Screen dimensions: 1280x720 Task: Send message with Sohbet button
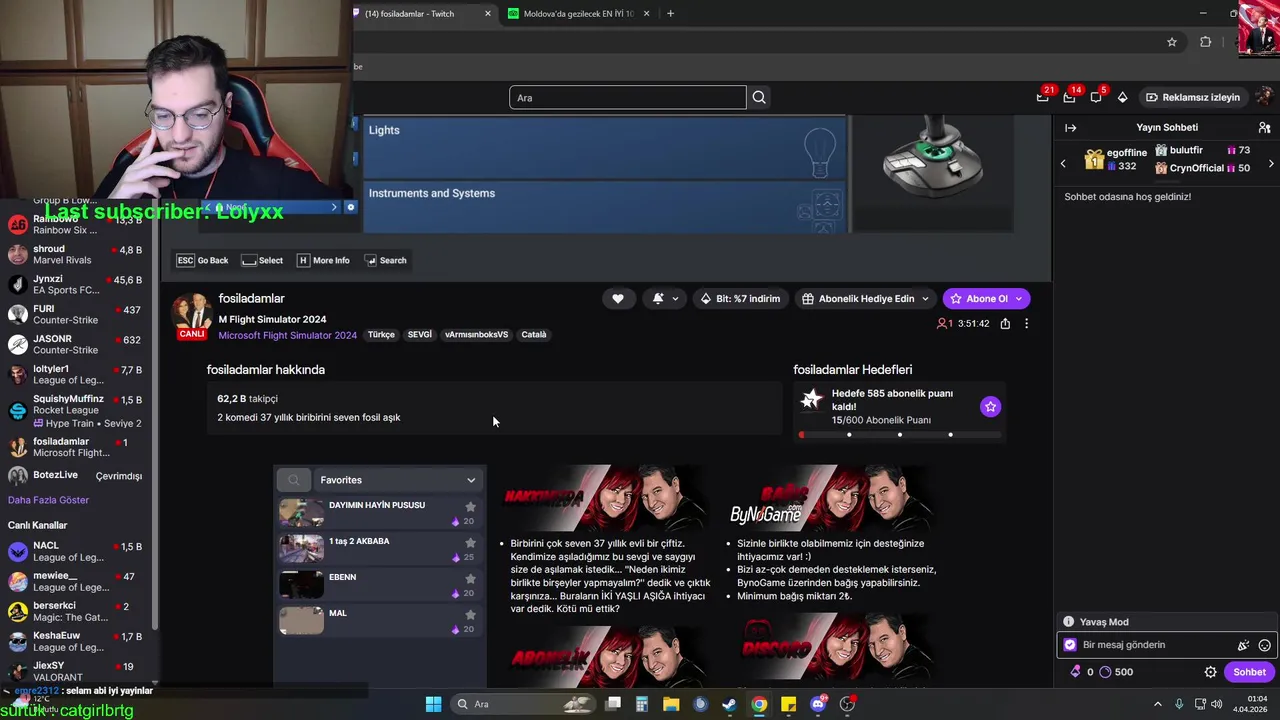[1249, 672]
